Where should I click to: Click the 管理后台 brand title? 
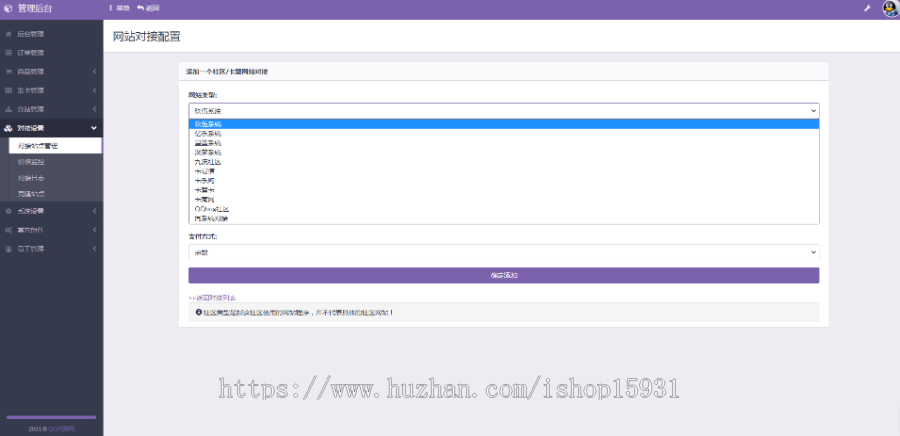point(35,9)
